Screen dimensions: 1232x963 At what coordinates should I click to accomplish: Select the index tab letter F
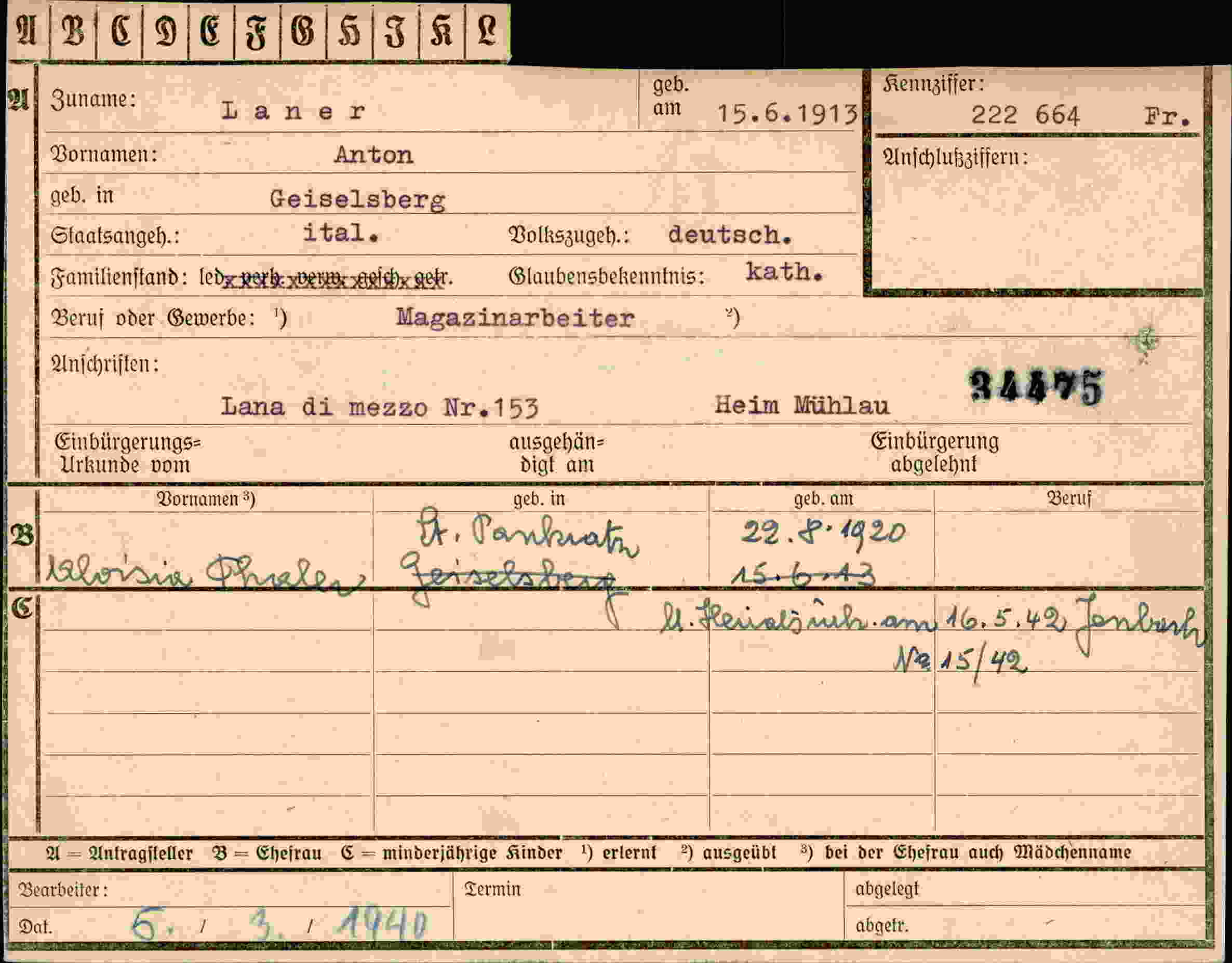coord(257,33)
